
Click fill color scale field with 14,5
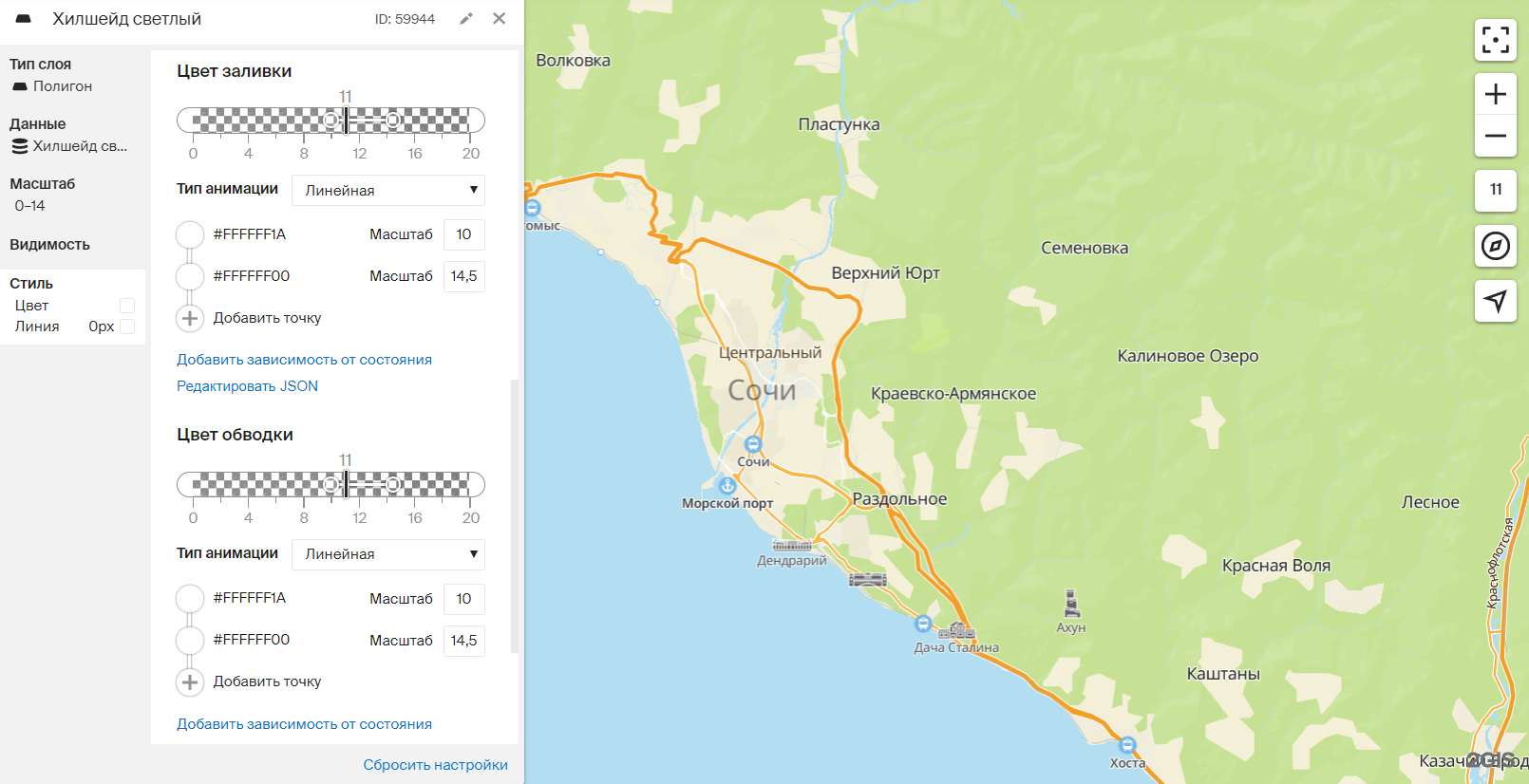point(463,276)
